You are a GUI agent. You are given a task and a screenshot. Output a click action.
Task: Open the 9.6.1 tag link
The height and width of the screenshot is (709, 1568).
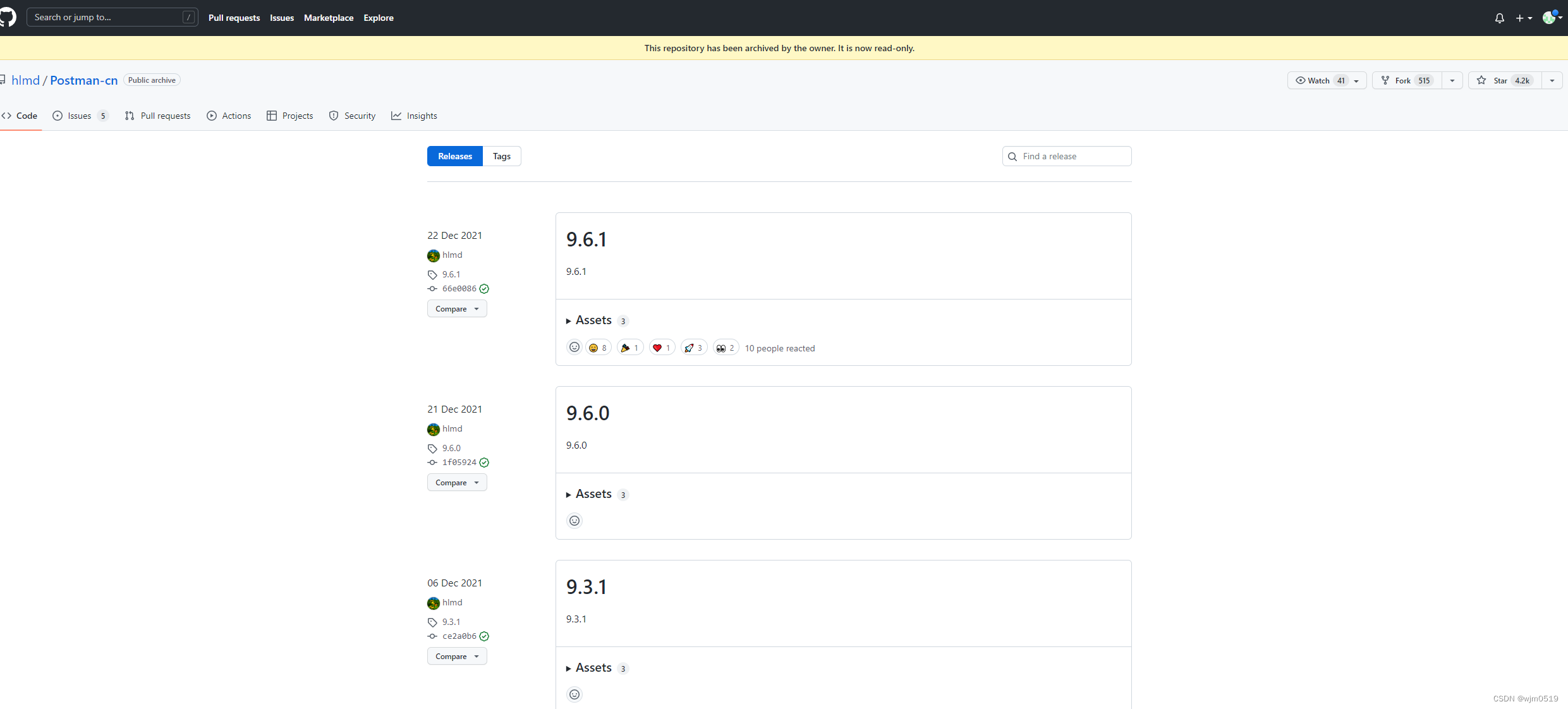click(x=451, y=274)
